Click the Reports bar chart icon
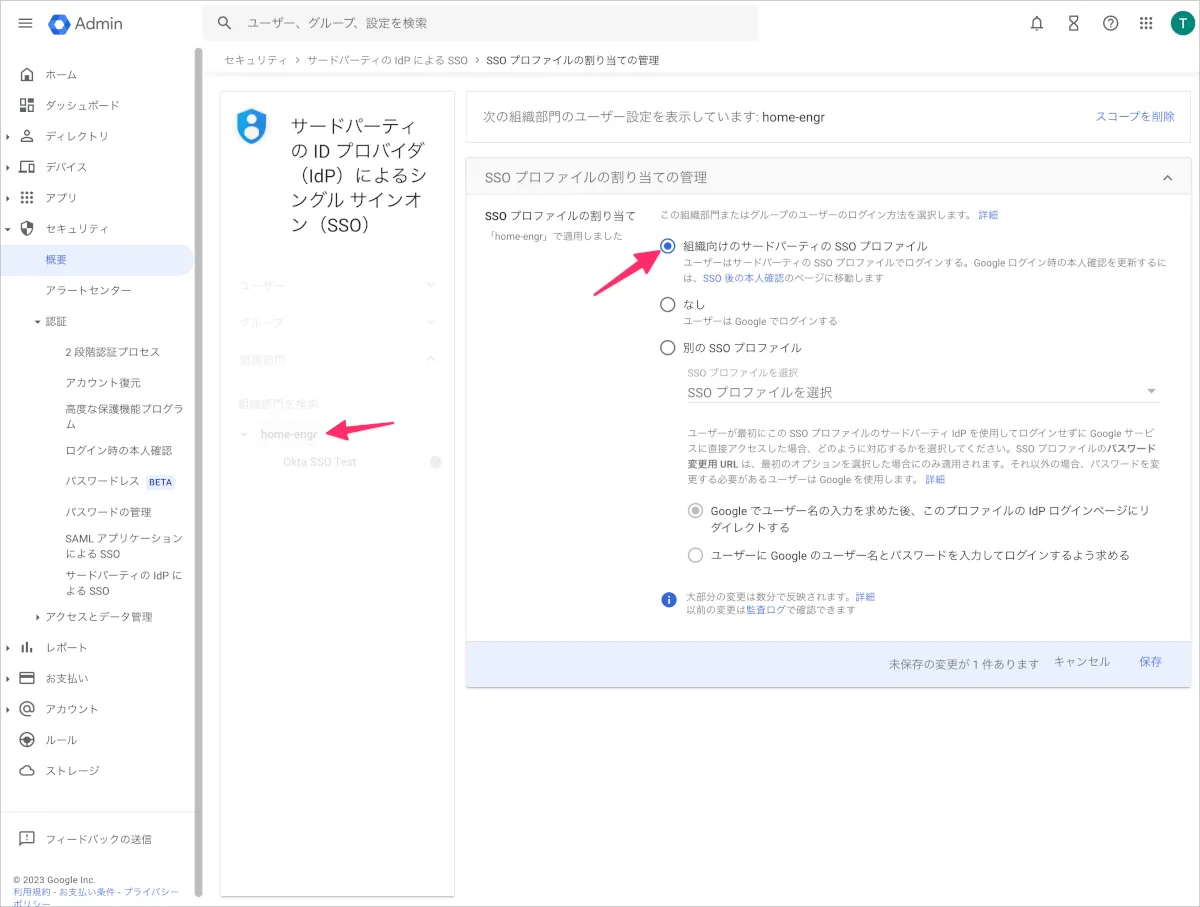This screenshot has width=1200, height=907. 27,648
